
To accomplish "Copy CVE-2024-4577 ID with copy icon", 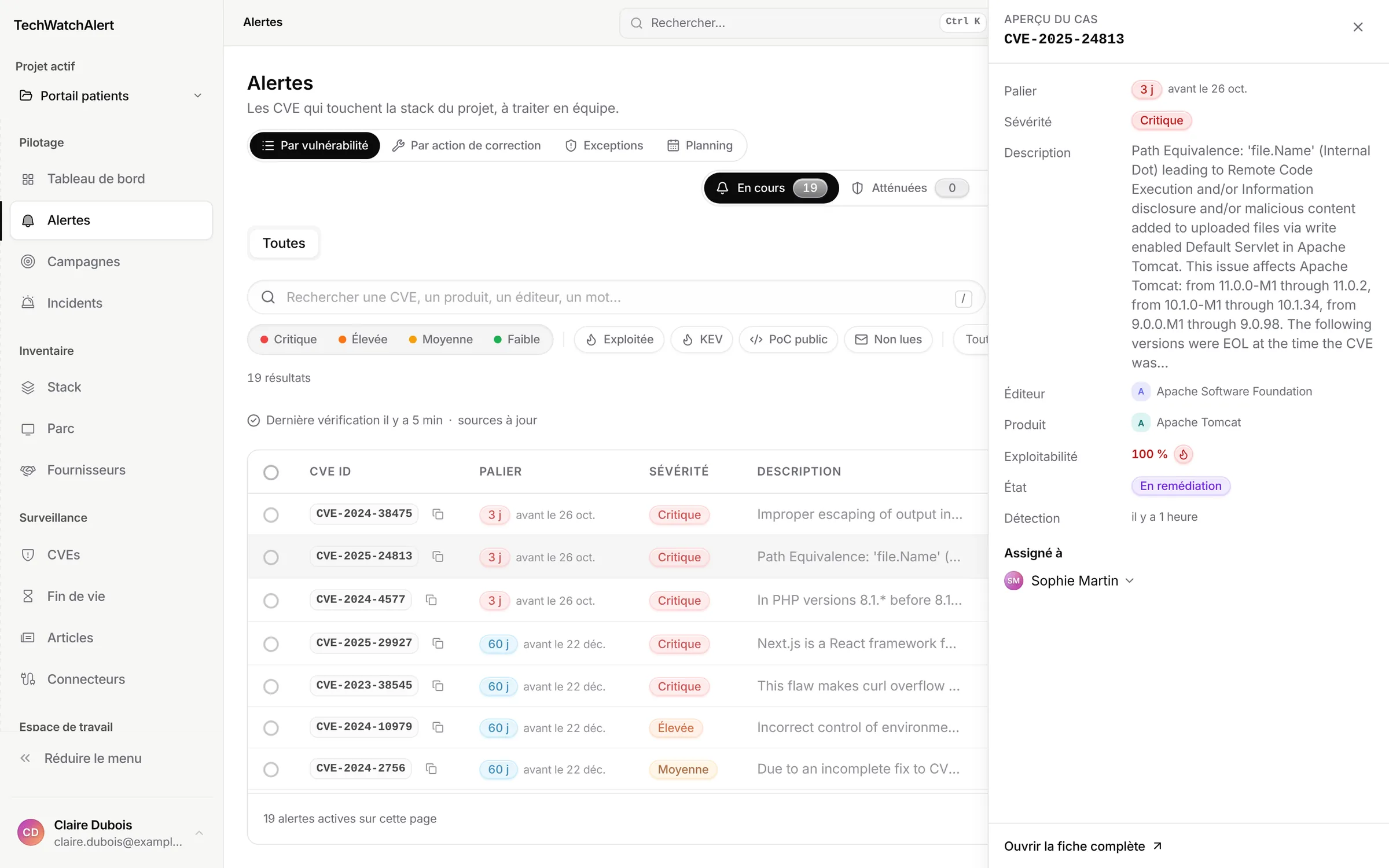I will tap(431, 599).
